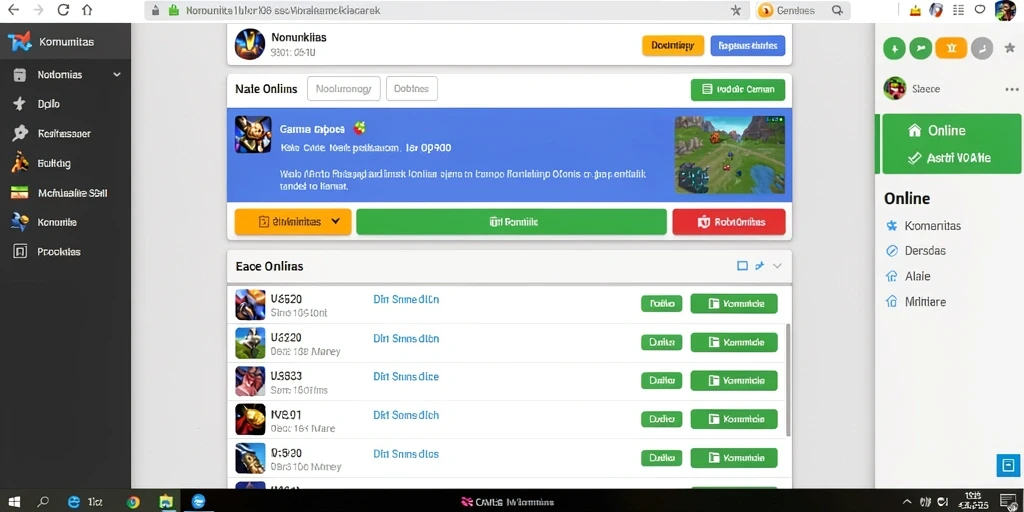Open the Komumitas logo in sidebar

click(20, 42)
